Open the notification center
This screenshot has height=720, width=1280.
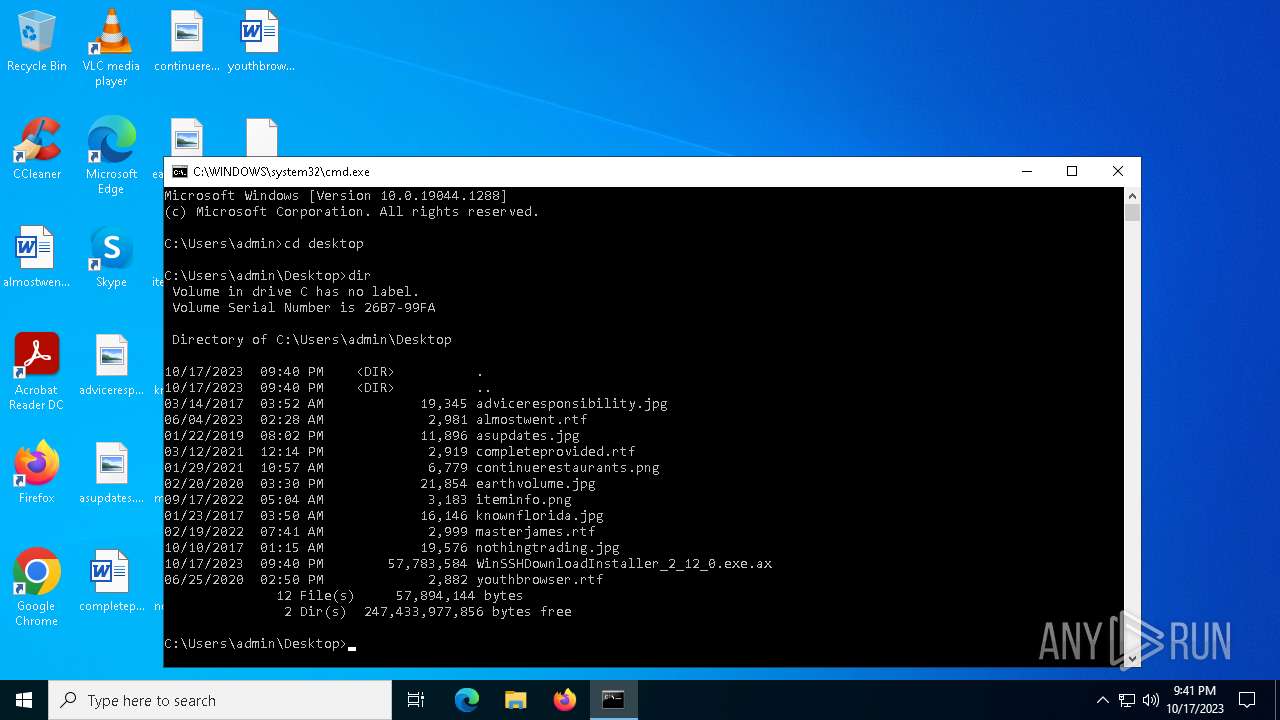click(x=1247, y=700)
